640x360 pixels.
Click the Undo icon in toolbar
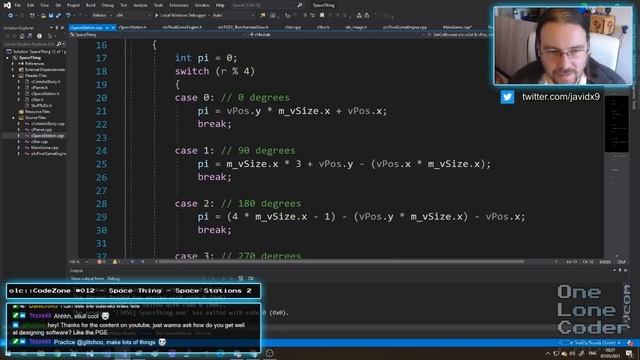(68, 16)
